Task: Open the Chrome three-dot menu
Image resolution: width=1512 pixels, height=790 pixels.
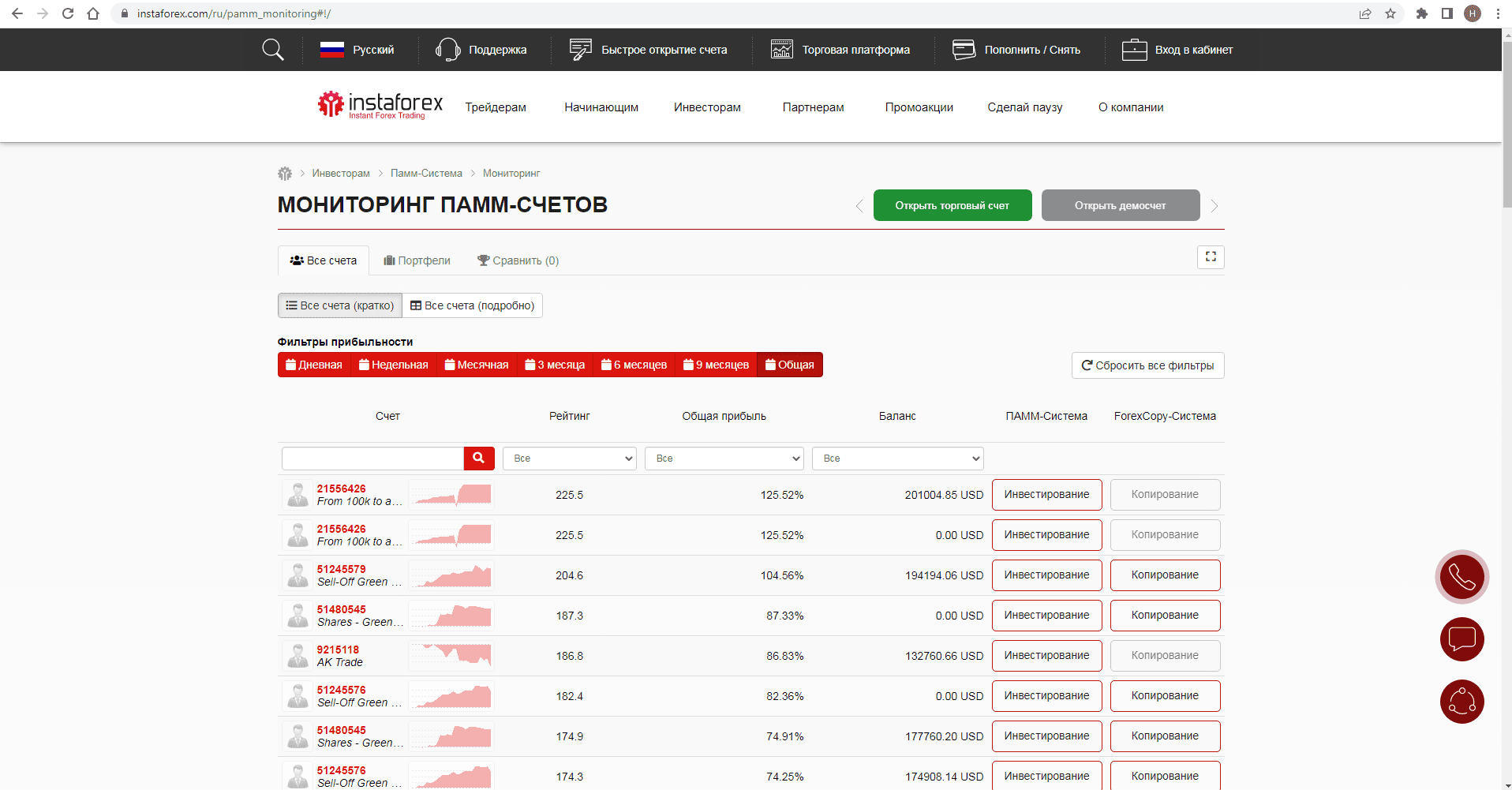Action: click(x=1498, y=13)
